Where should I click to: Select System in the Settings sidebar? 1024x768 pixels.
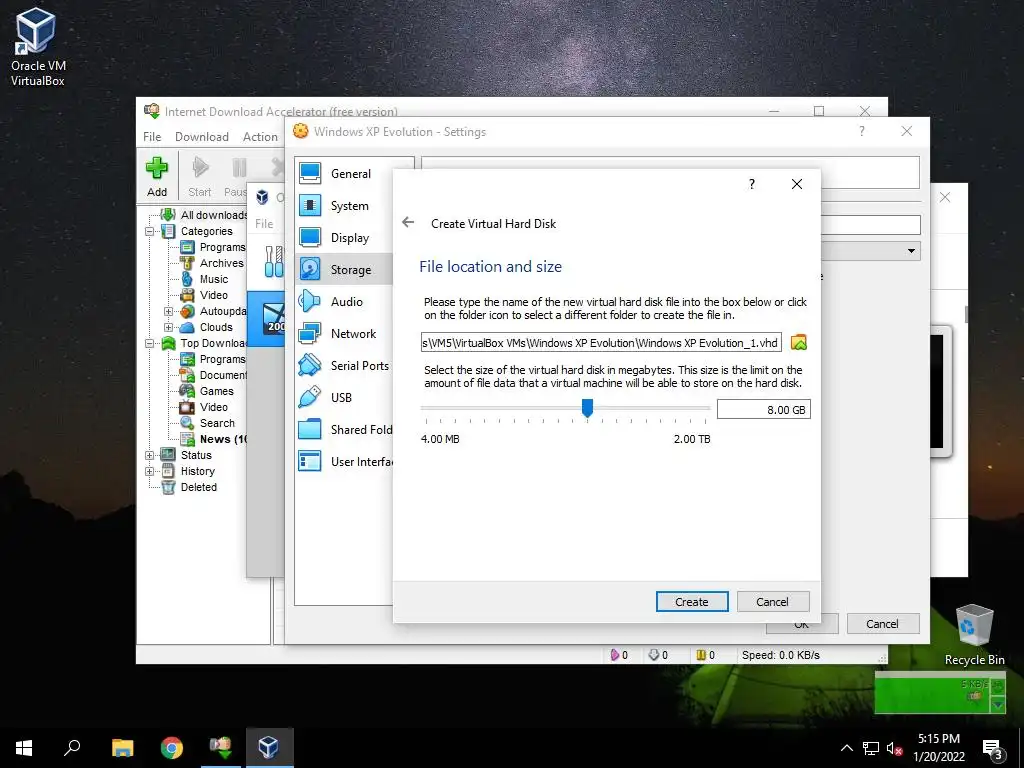344,206
